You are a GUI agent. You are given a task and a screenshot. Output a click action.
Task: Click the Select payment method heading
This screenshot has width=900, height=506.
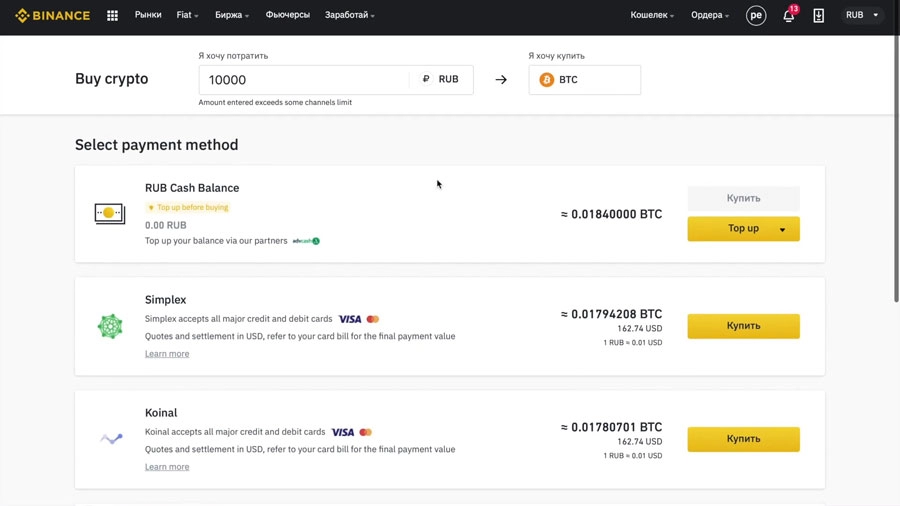[x=157, y=145]
